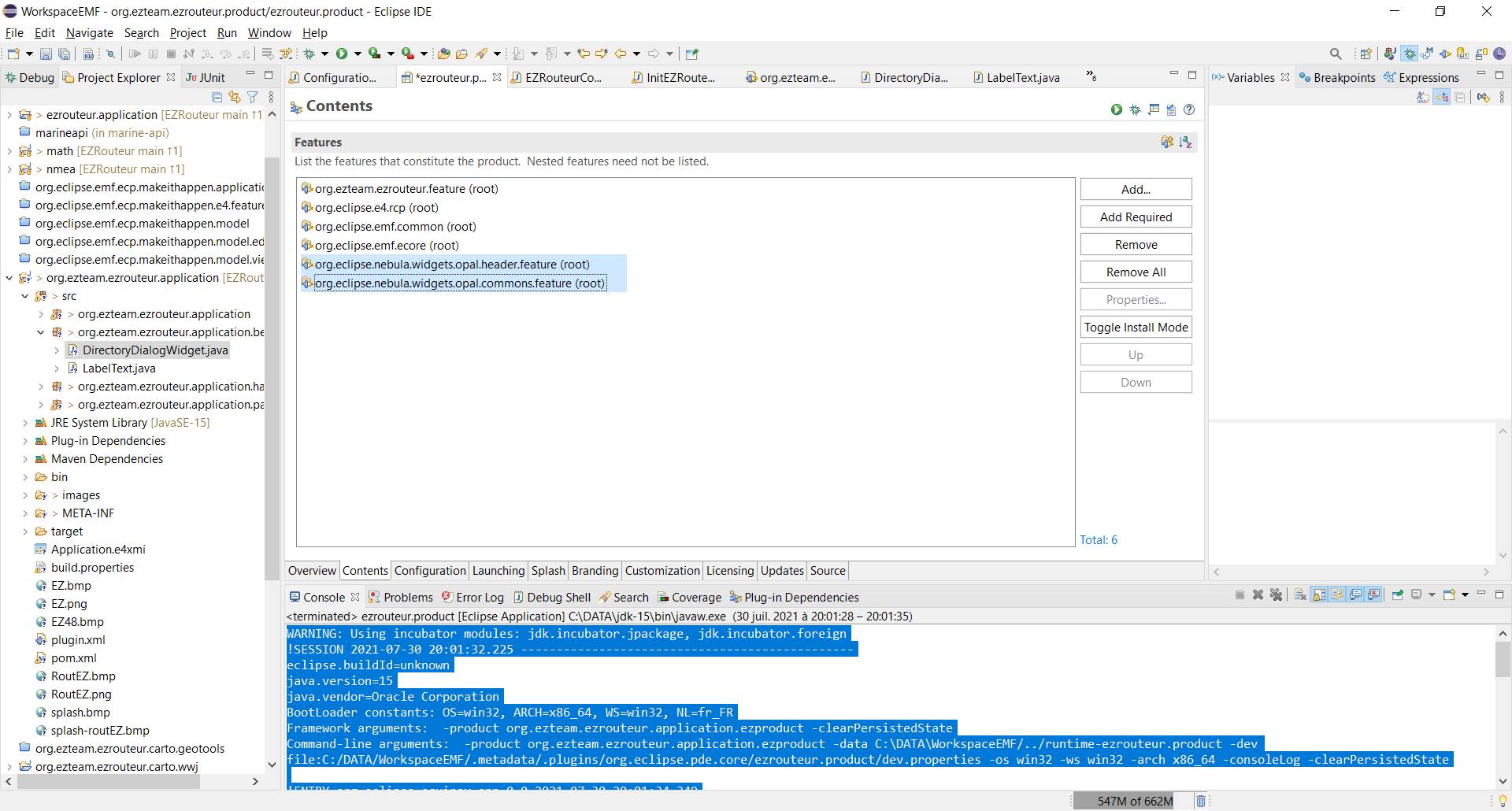Expand the META-INF folder

[24, 513]
